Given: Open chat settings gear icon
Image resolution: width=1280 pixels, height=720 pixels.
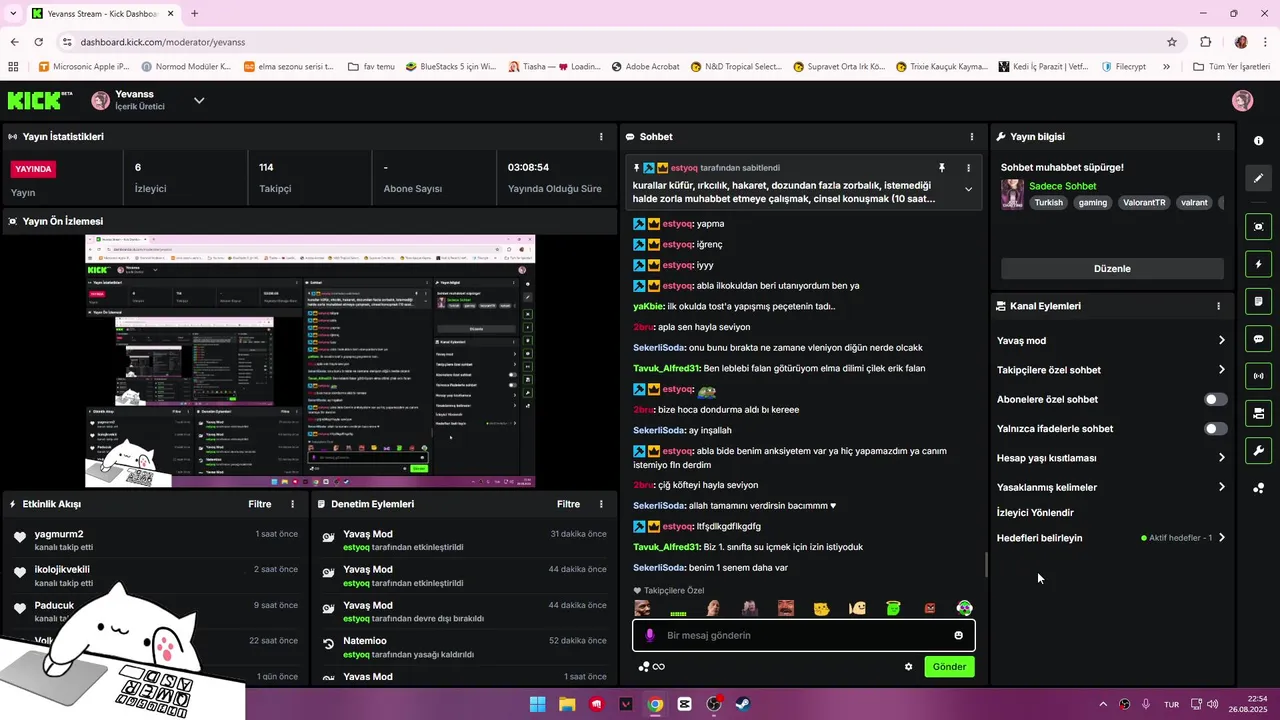Looking at the screenshot, I should click(909, 667).
